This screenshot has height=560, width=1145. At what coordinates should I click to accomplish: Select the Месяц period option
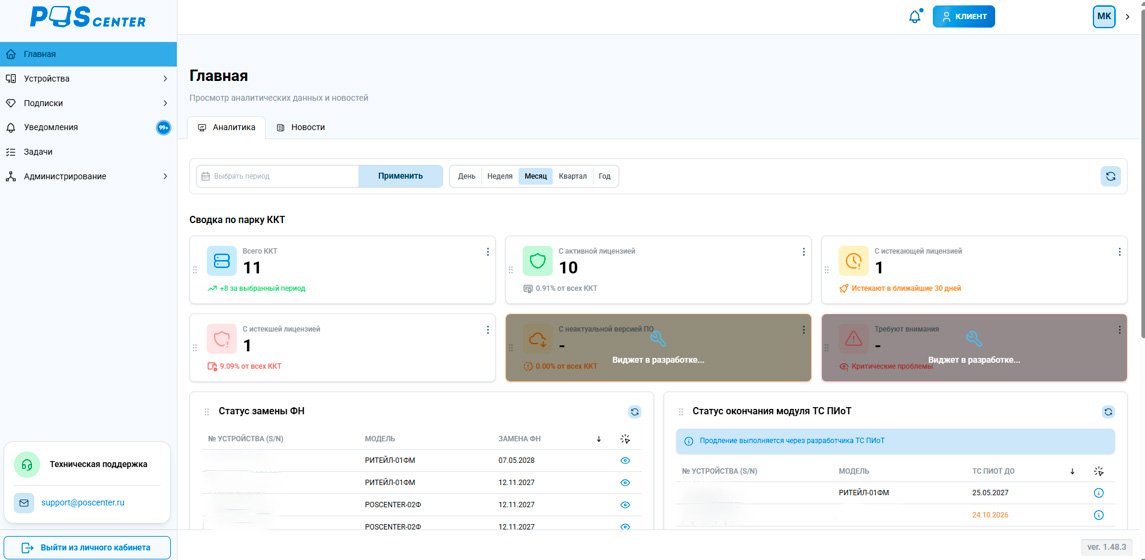(535, 176)
